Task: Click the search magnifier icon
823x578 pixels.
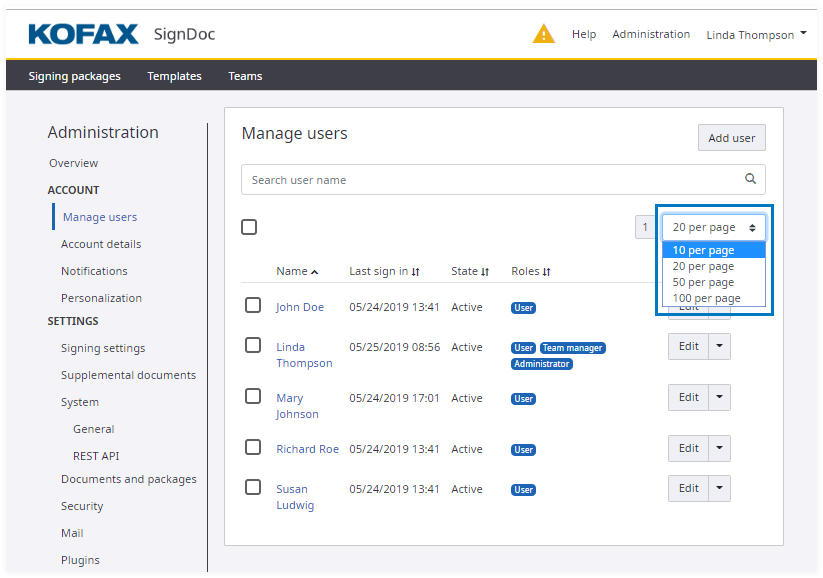Action: pyautogui.click(x=750, y=180)
